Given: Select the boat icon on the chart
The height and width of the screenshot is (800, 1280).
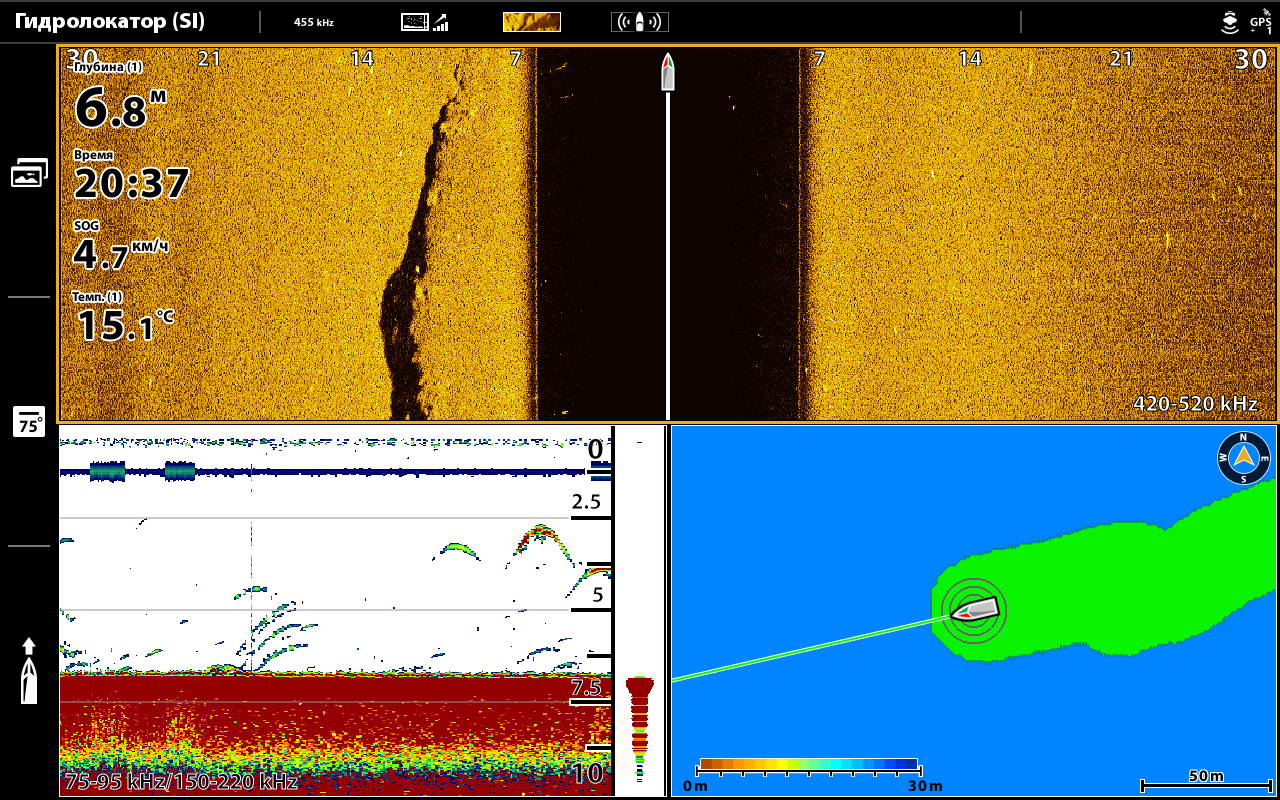Looking at the screenshot, I should point(975,608).
